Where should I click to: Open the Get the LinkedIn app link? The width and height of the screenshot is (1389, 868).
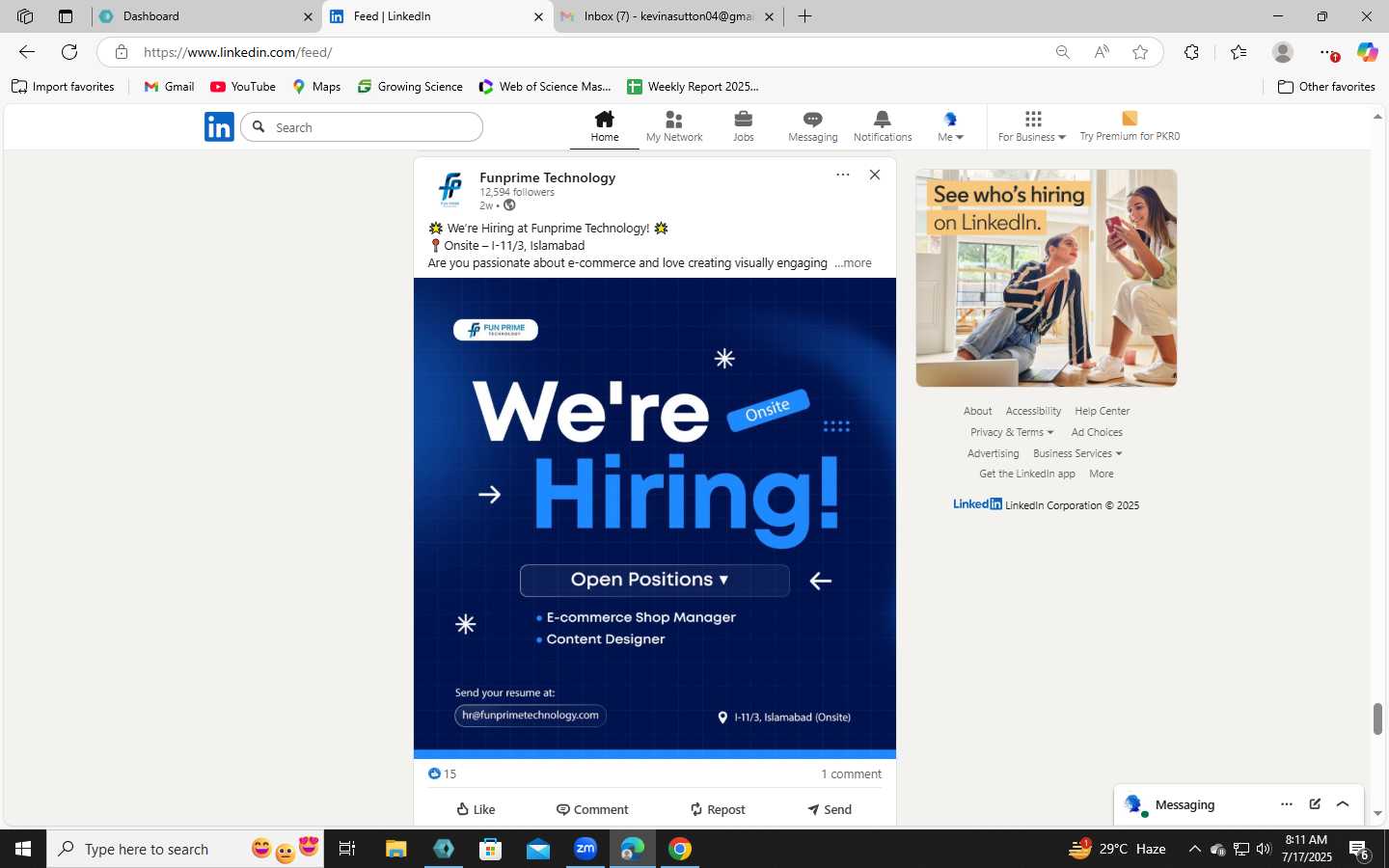click(x=1026, y=474)
